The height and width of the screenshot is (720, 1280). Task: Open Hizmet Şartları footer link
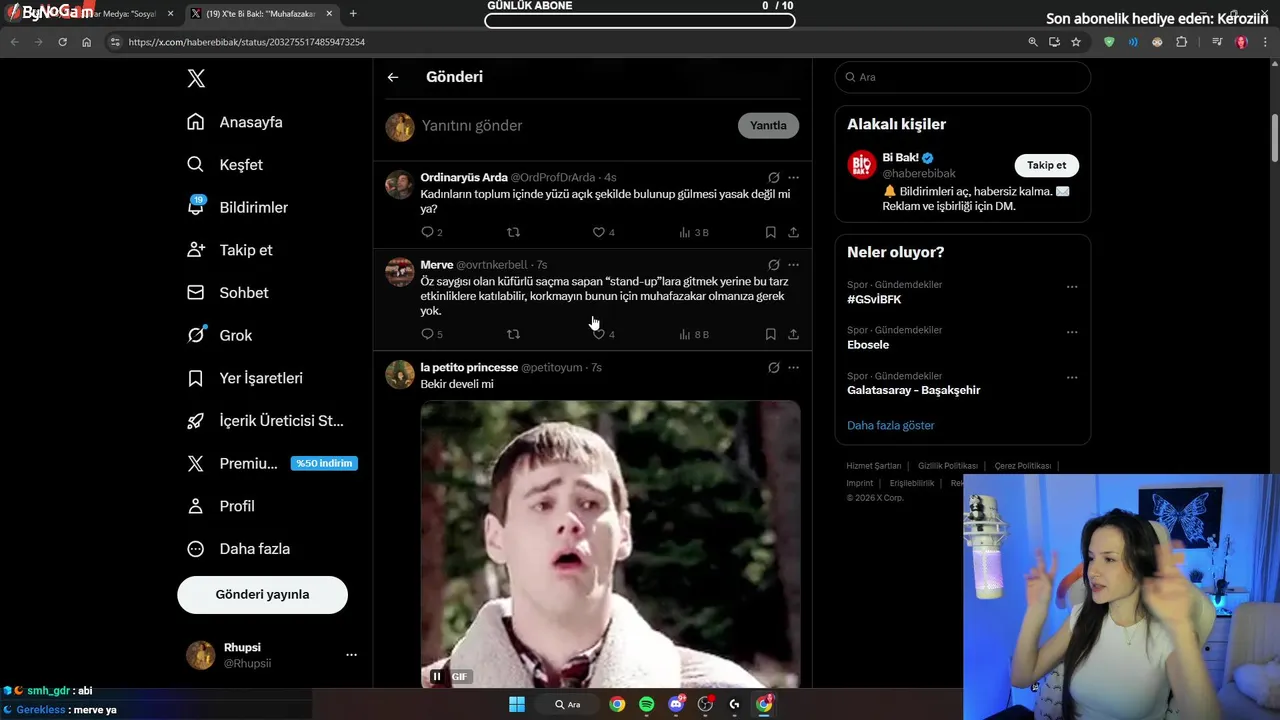pyautogui.click(x=873, y=466)
